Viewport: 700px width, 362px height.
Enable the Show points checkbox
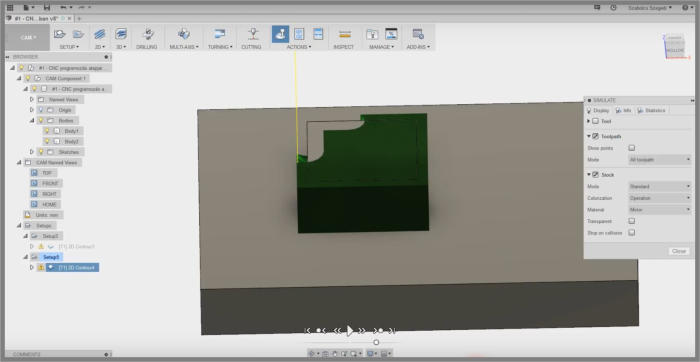632,148
